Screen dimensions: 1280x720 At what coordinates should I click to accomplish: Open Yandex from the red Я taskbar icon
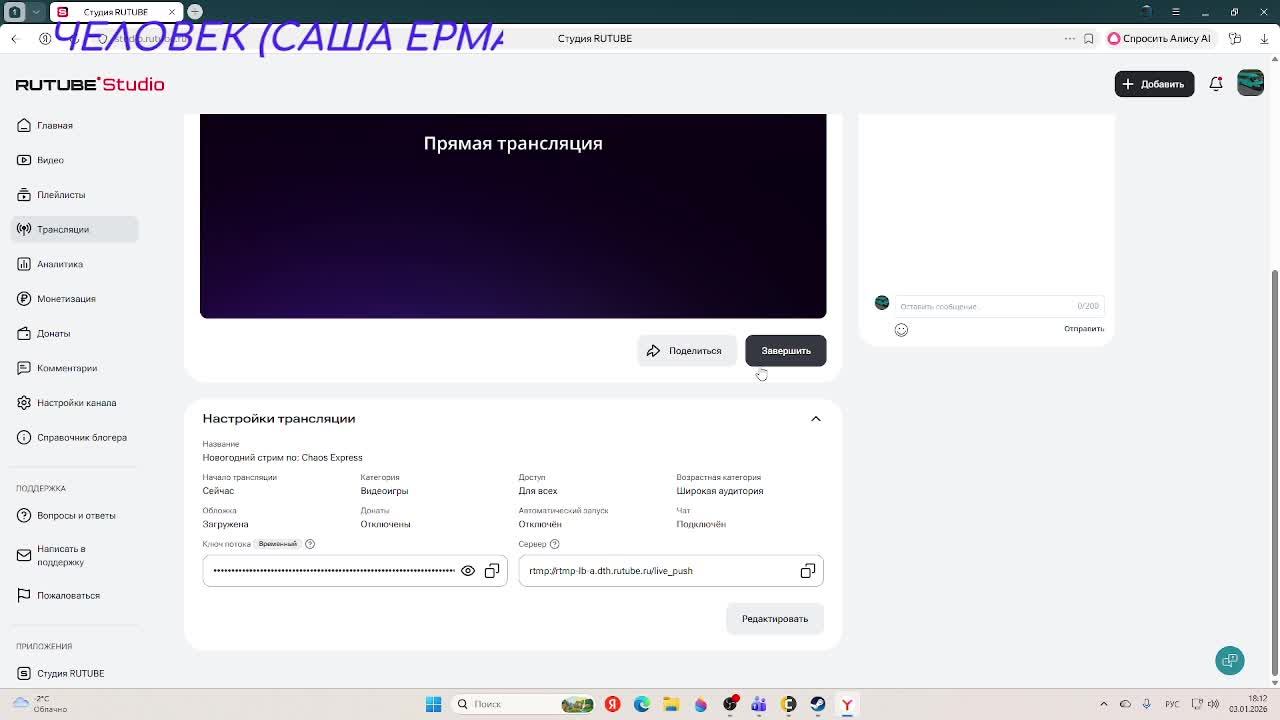(612, 704)
